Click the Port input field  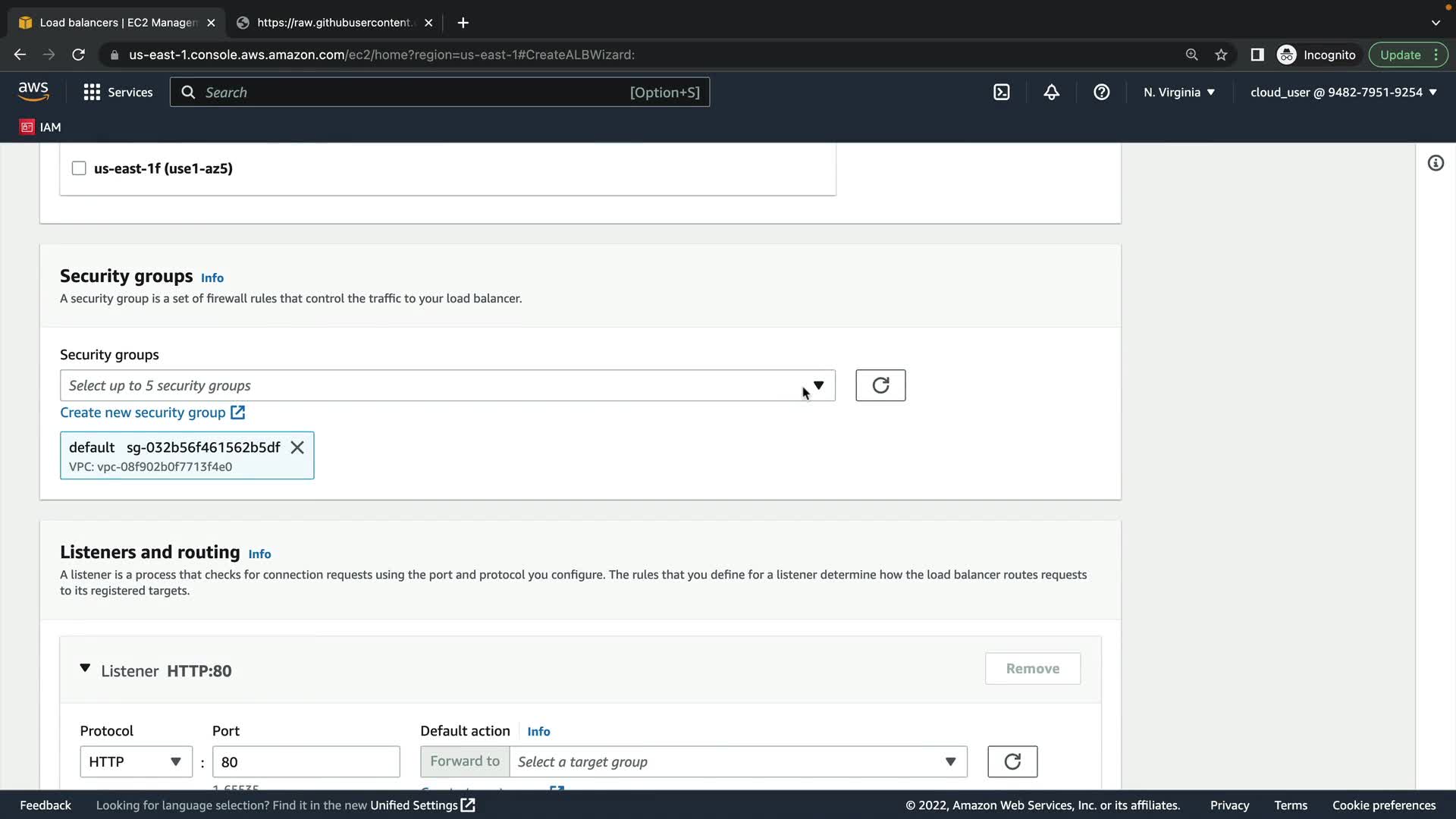pyautogui.click(x=306, y=761)
